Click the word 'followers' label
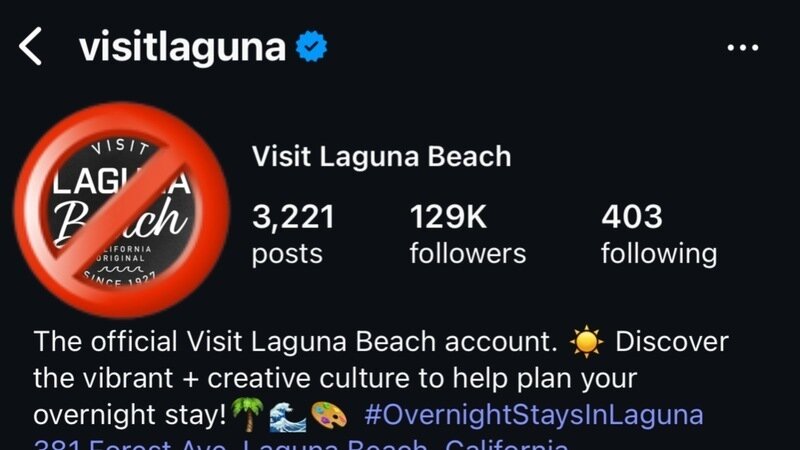 pos(467,254)
